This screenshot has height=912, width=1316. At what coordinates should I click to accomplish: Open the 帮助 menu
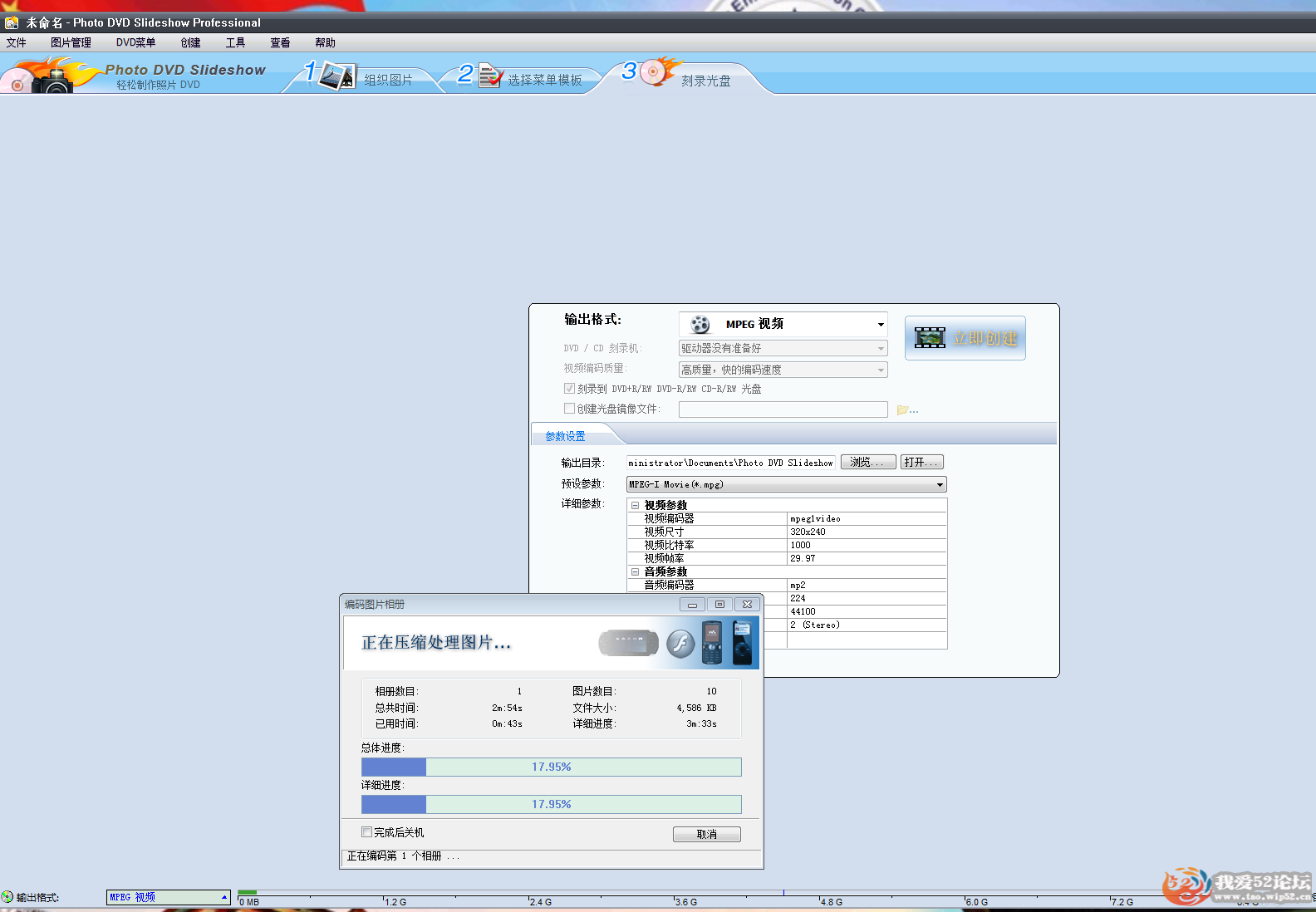click(x=325, y=42)
